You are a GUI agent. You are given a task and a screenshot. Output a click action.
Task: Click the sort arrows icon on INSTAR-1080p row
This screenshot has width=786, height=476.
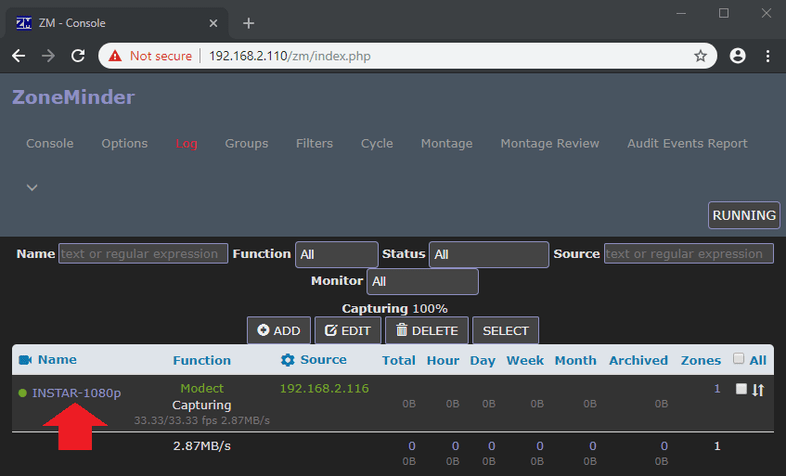[758, 390]
